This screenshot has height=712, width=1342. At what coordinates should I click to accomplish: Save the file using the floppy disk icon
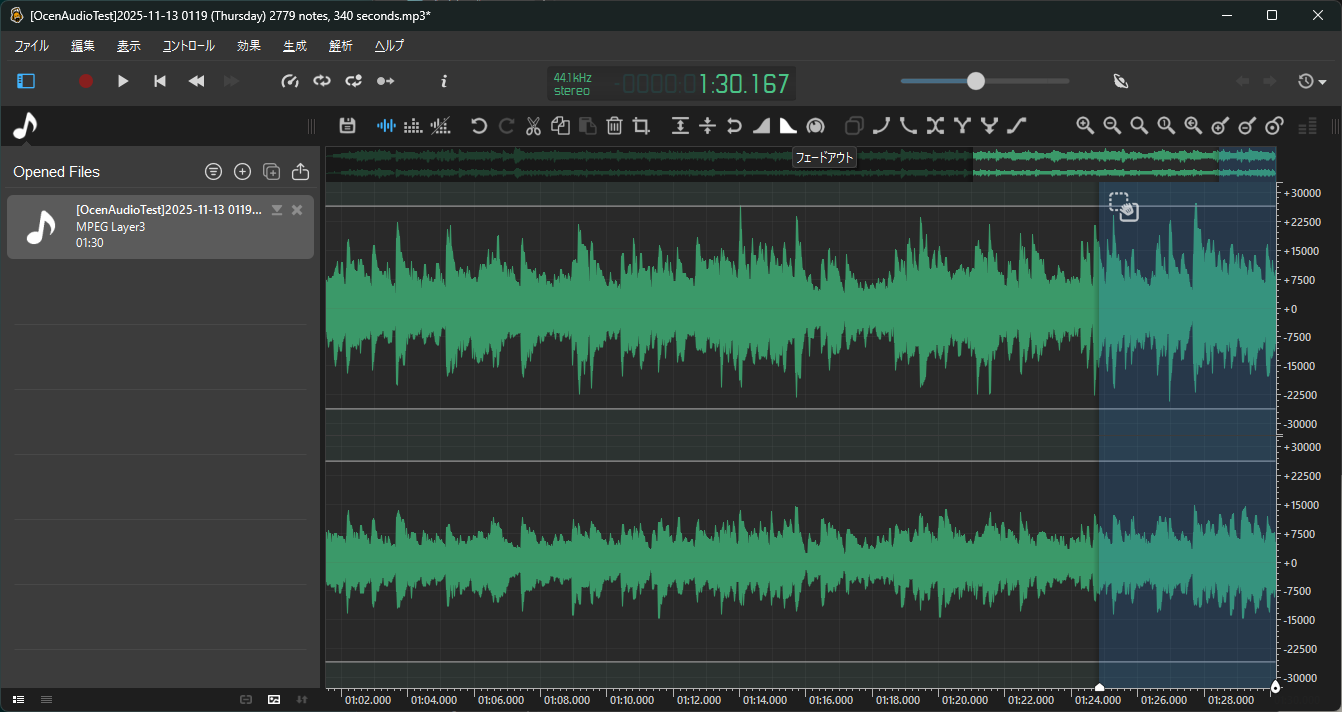tap(347, 125)
